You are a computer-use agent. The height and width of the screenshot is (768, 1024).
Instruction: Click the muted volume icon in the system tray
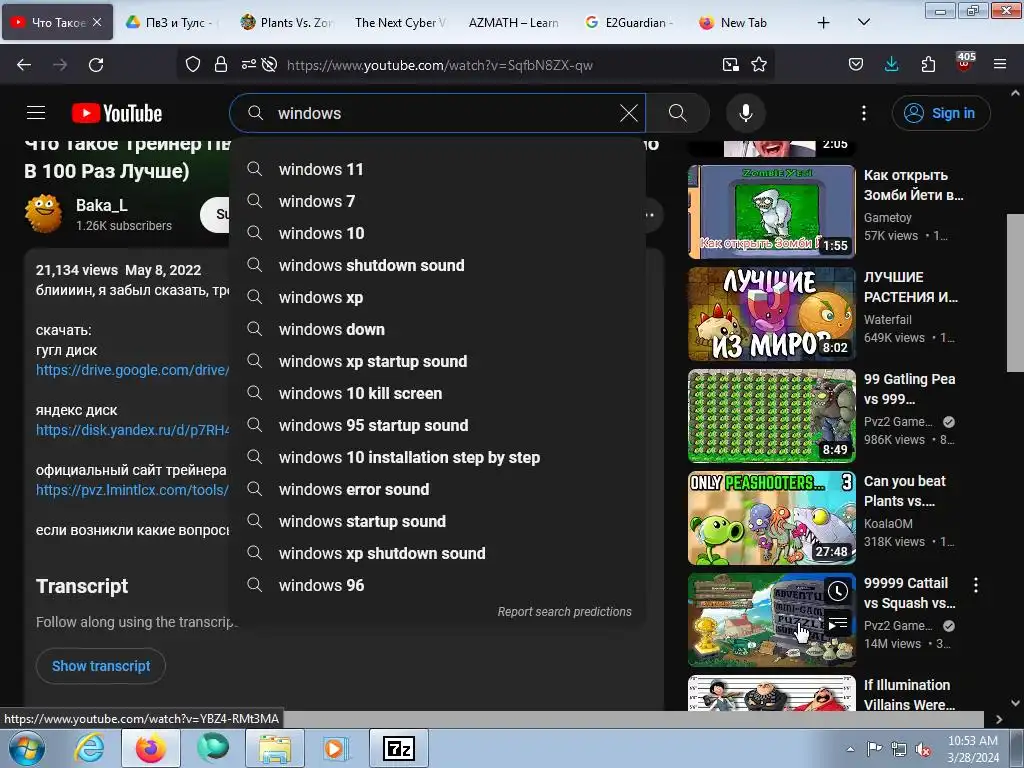[923, 750]
